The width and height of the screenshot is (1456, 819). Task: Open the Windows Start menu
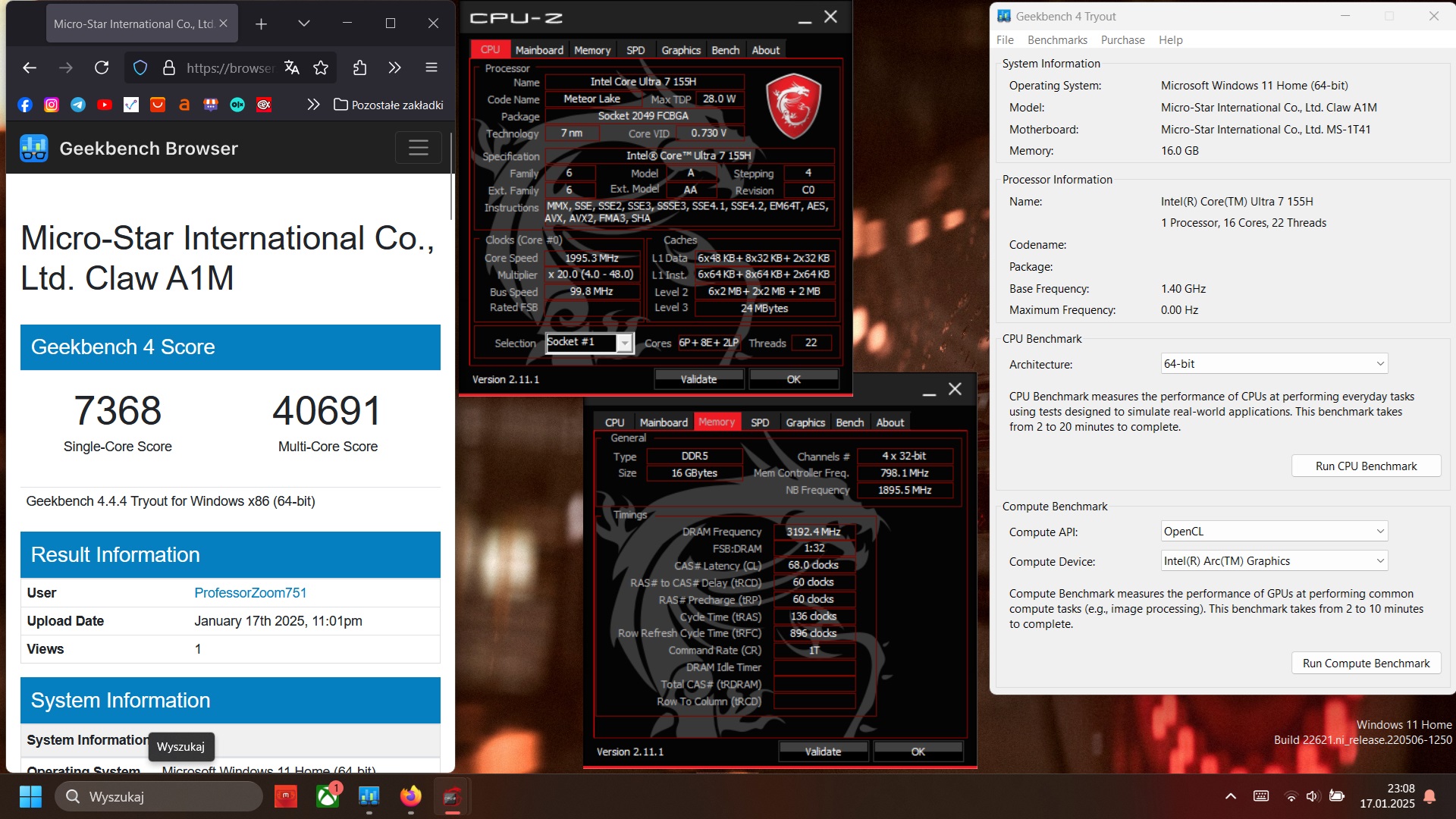(x=30, y=796)
